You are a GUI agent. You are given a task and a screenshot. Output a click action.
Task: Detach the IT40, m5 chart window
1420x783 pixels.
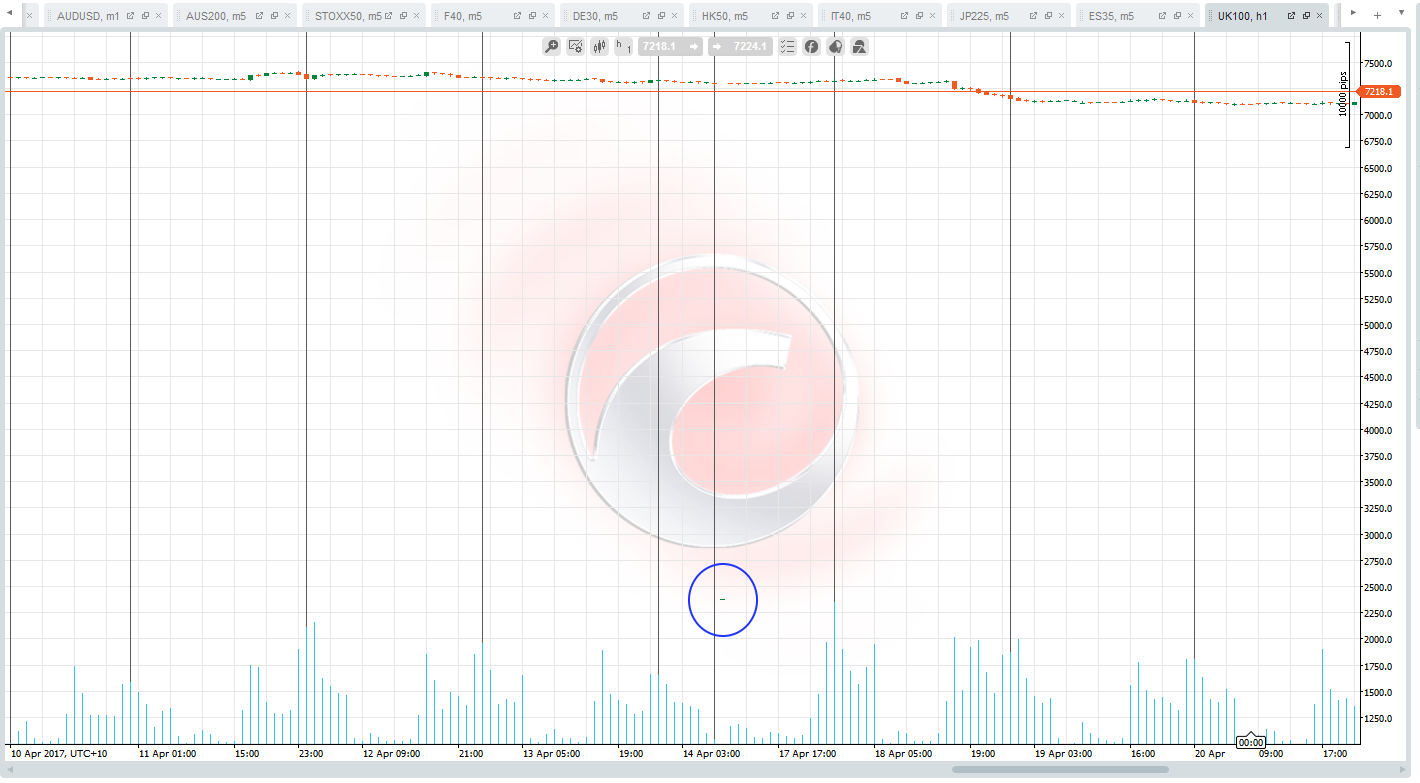pos(919,16)
